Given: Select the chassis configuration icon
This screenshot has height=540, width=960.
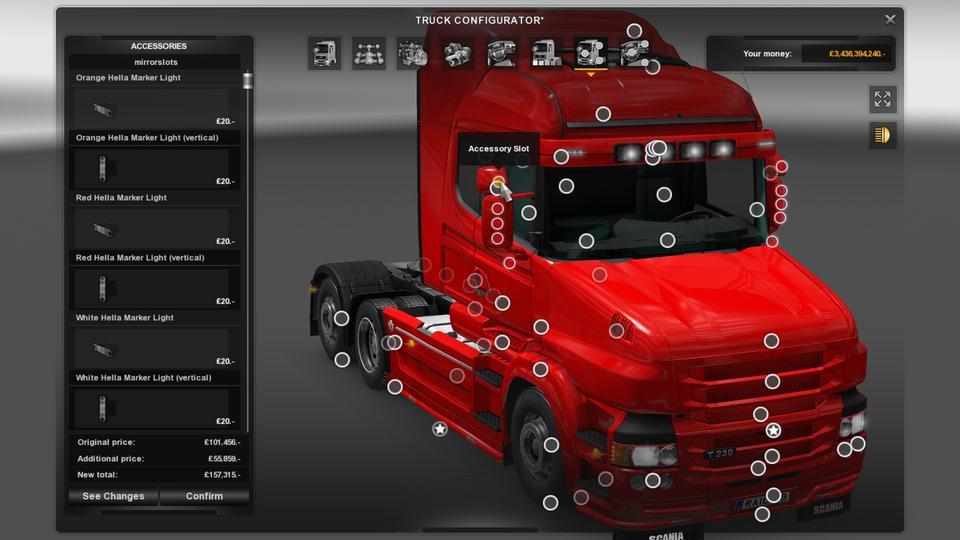Looking at the screenshot, I should tap(368, 53).
